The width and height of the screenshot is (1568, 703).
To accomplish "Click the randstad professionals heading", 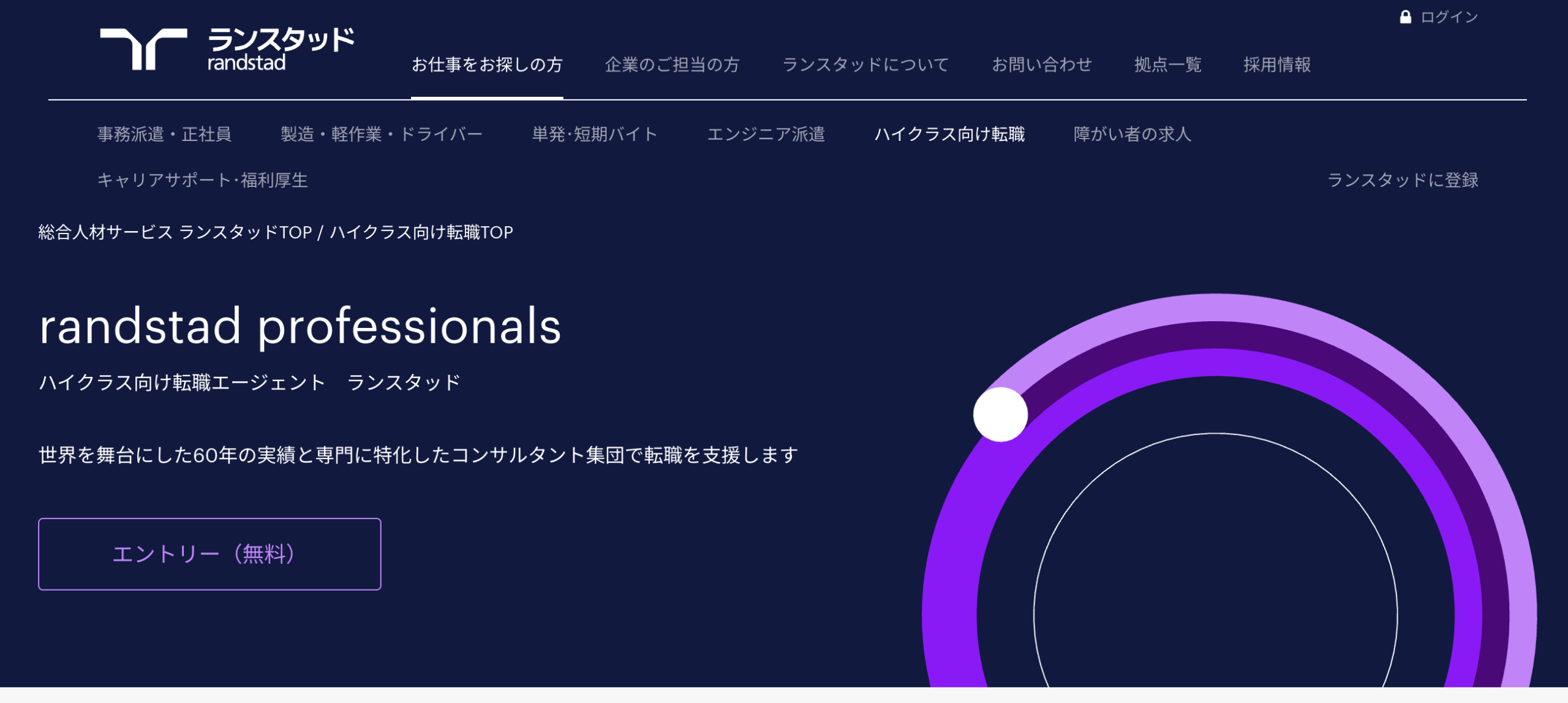I will [300, 327].
